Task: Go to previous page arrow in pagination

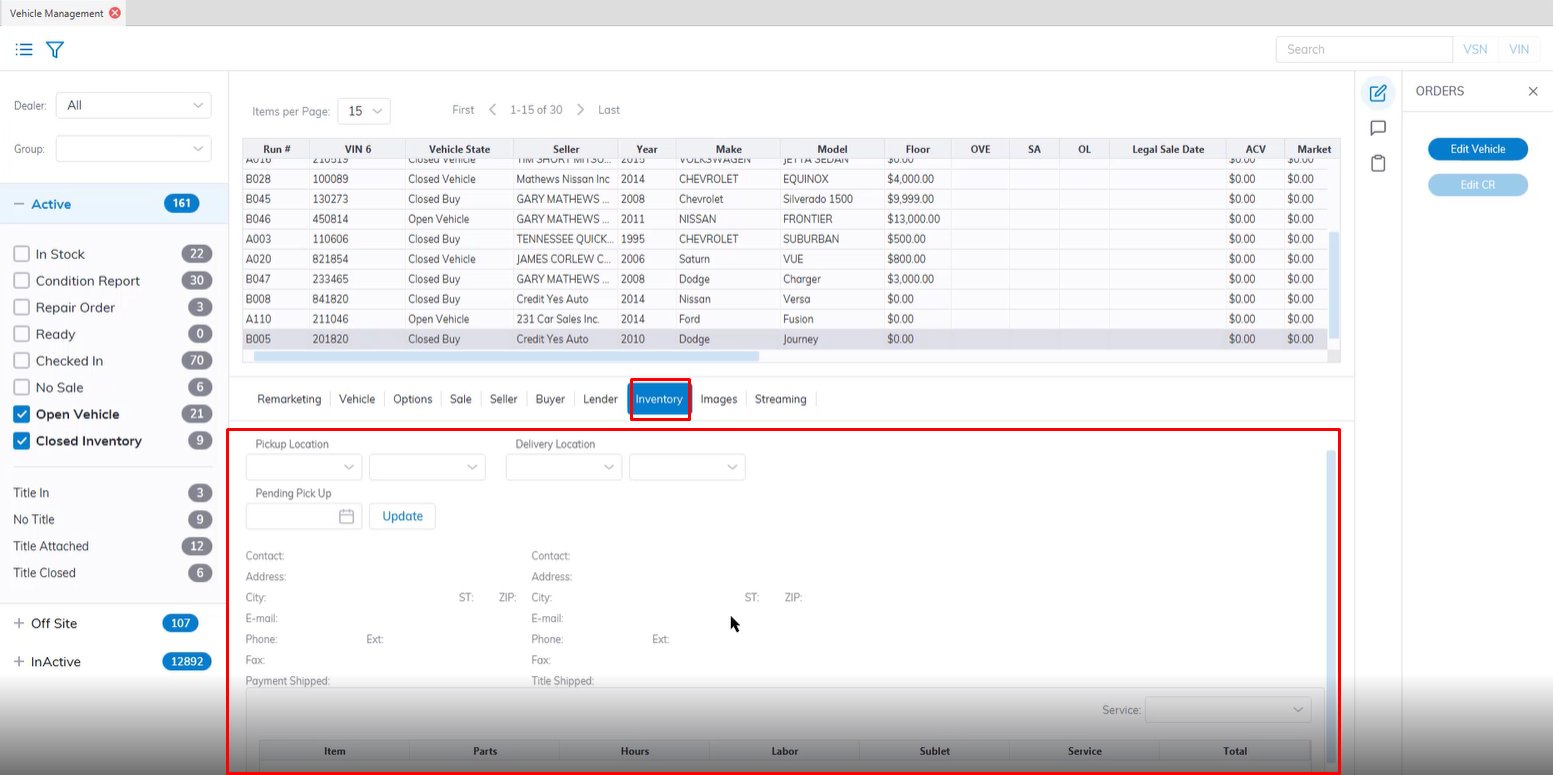Action: click(492, 110)
